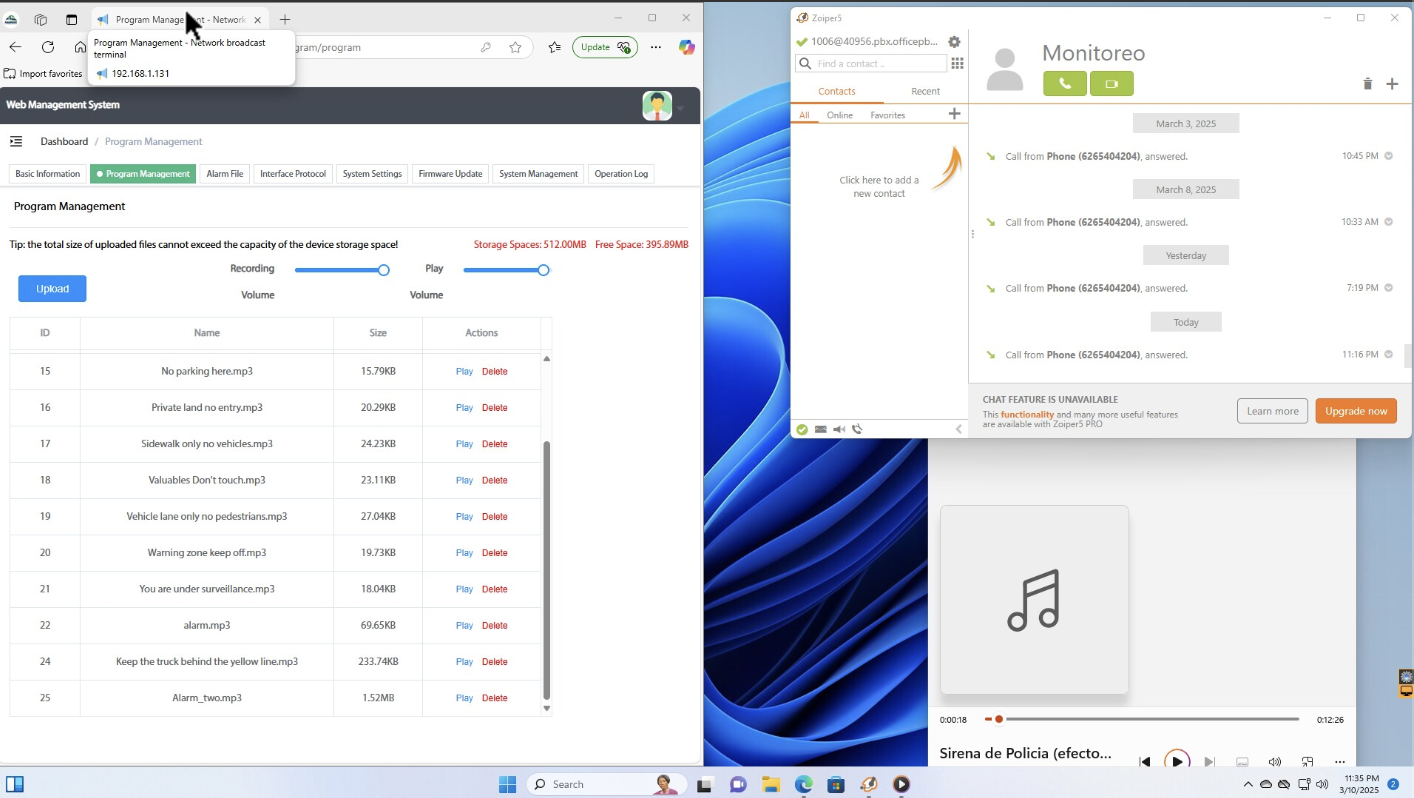The width and height of the screenshot is (1414, 798).
Task: Expand dropdown on March 3 call entry
Action: [x=1389, y=156]
